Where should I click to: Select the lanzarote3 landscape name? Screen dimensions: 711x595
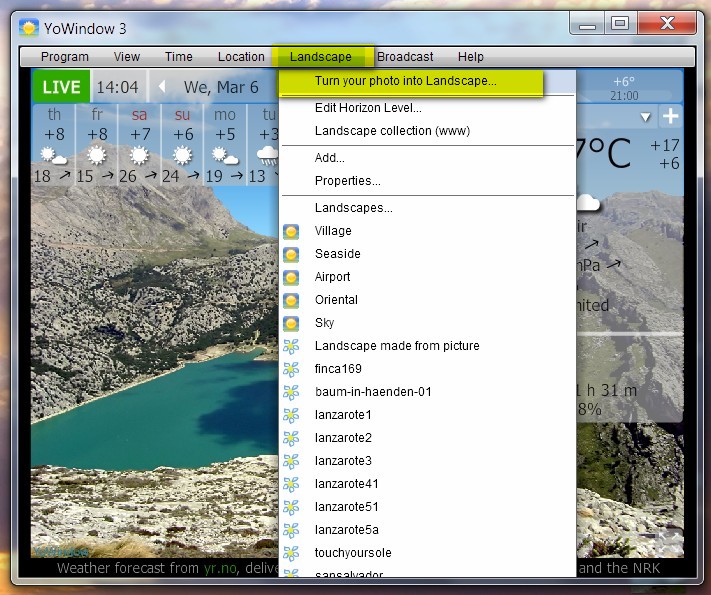coord(343,461)
